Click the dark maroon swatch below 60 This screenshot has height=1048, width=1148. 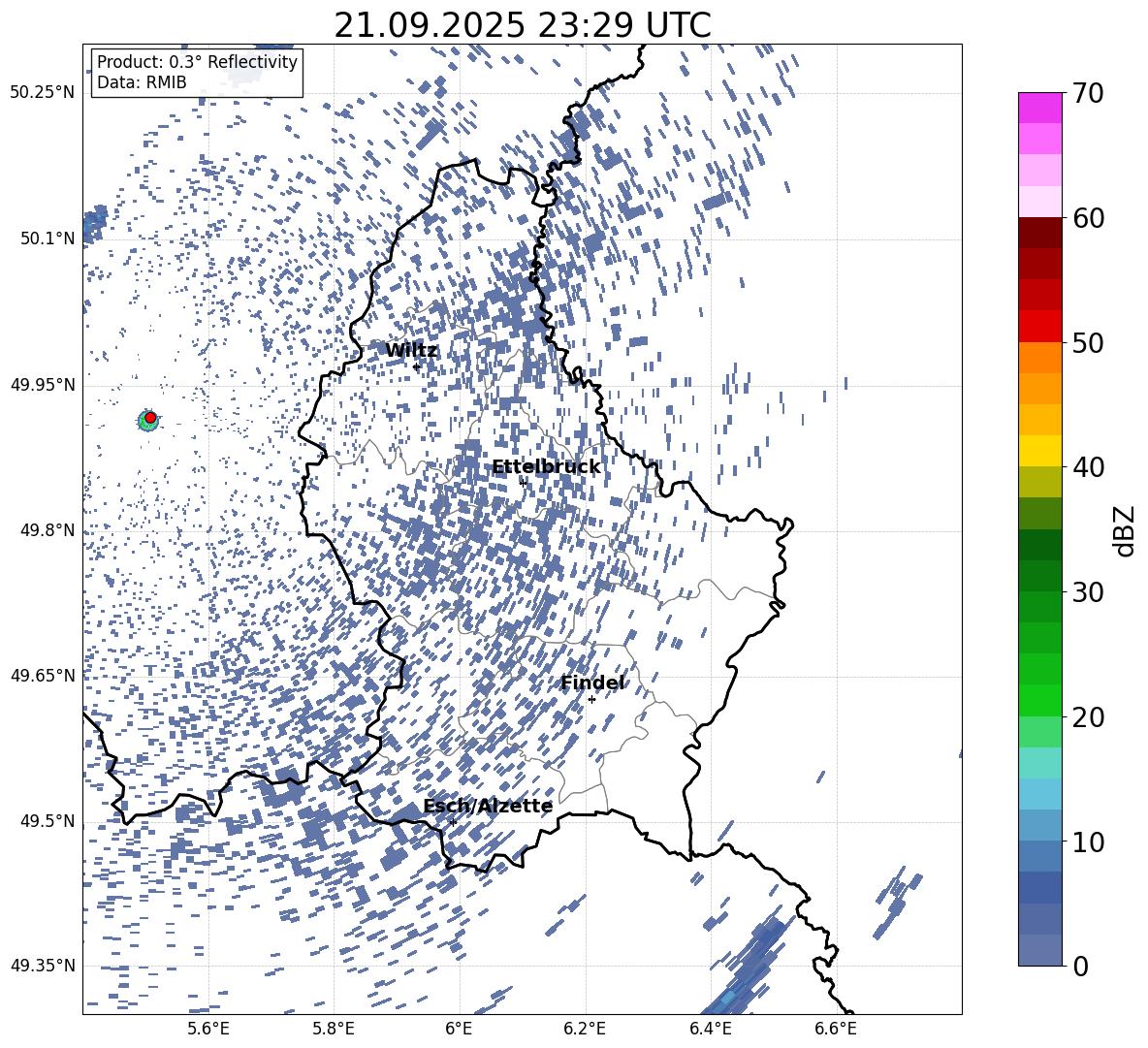[1039, 233]
